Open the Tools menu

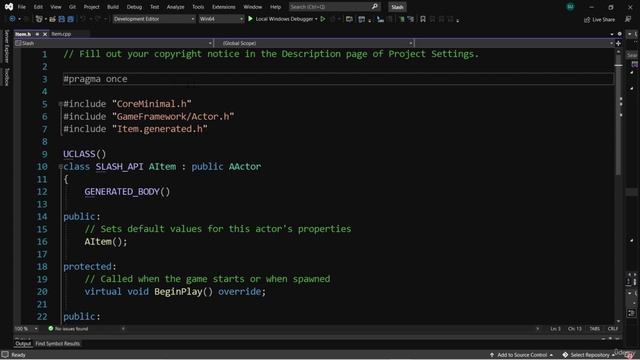click(198, 7)
